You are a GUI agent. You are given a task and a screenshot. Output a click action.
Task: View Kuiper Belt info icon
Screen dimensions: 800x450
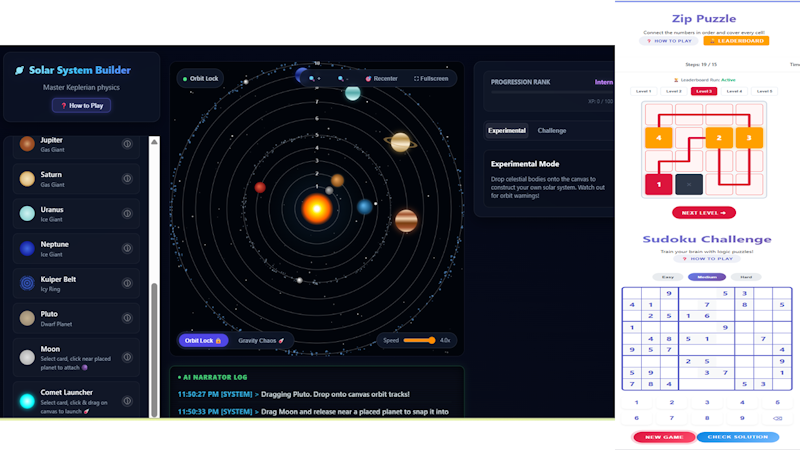[x=127, y=283]
